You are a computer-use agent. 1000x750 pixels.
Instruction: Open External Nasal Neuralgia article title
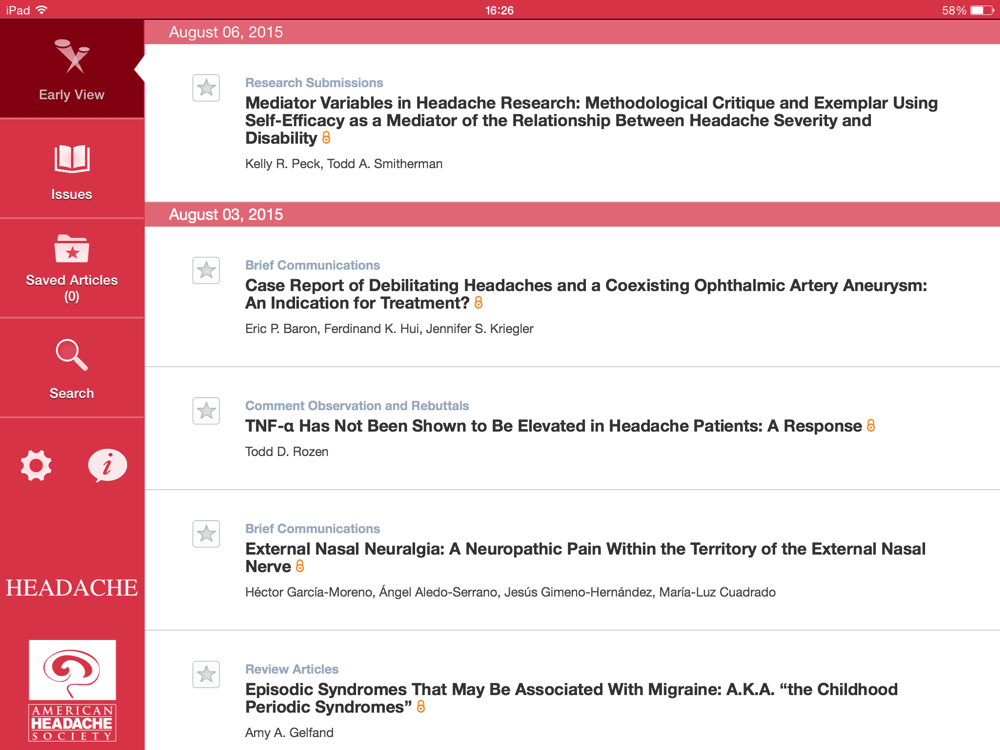[x=585, y=557]
